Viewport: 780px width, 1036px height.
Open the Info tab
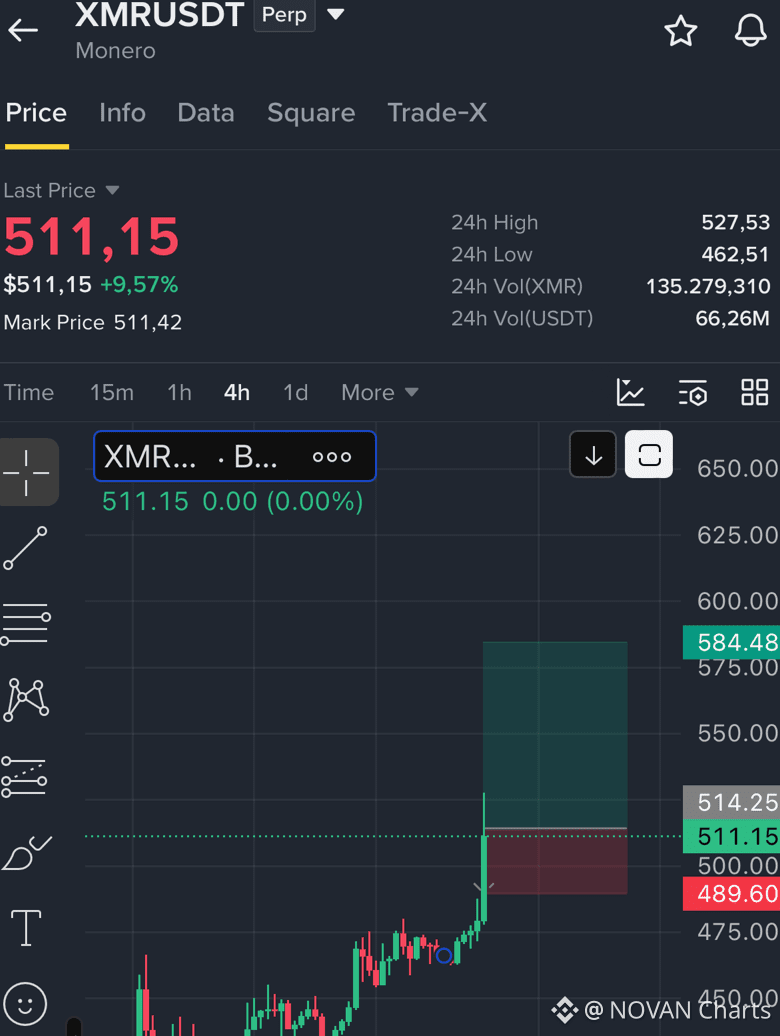[x=122, y=113]
